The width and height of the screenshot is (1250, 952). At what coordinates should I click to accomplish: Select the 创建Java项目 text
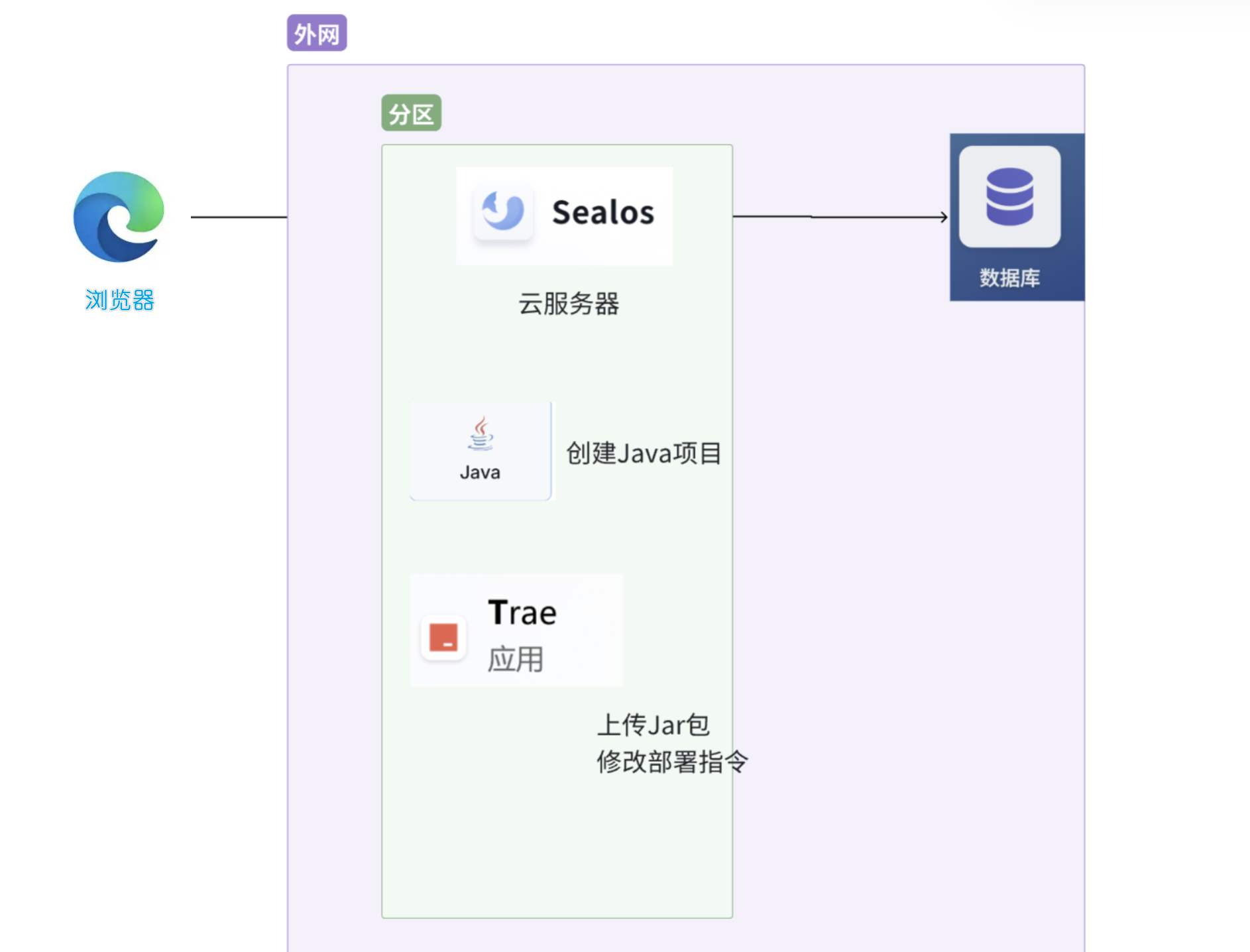pos(644,453)
